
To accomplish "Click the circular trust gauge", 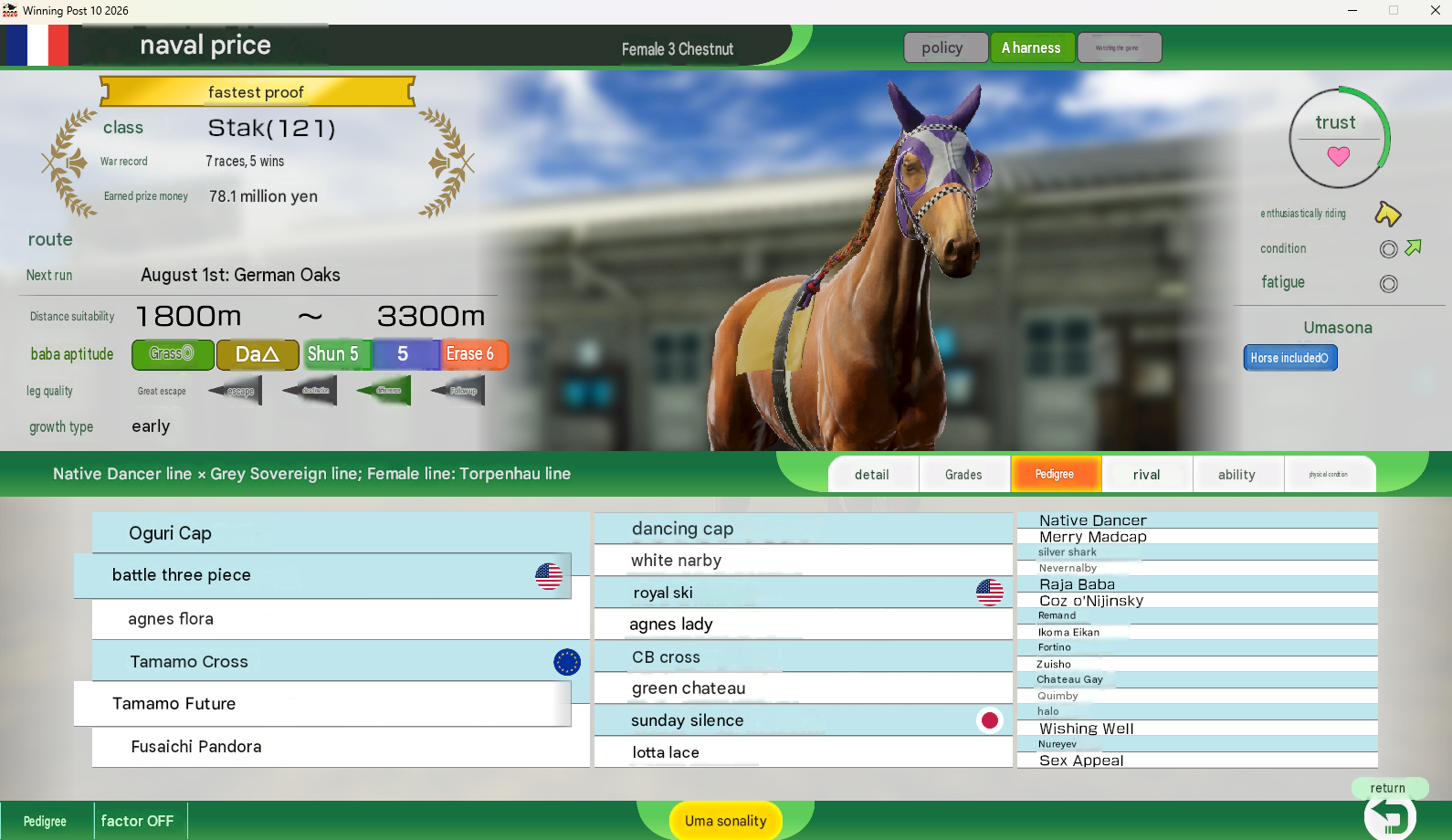I will tap(1339, 138).
